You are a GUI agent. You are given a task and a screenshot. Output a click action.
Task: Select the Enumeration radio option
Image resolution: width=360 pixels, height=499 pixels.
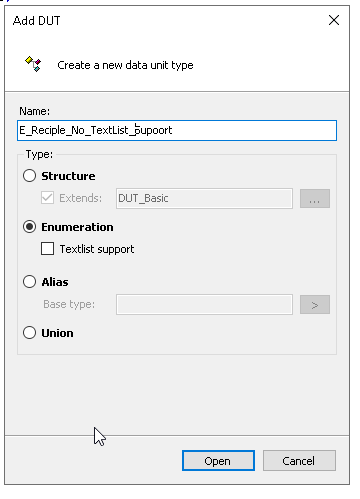click(29, 227)
